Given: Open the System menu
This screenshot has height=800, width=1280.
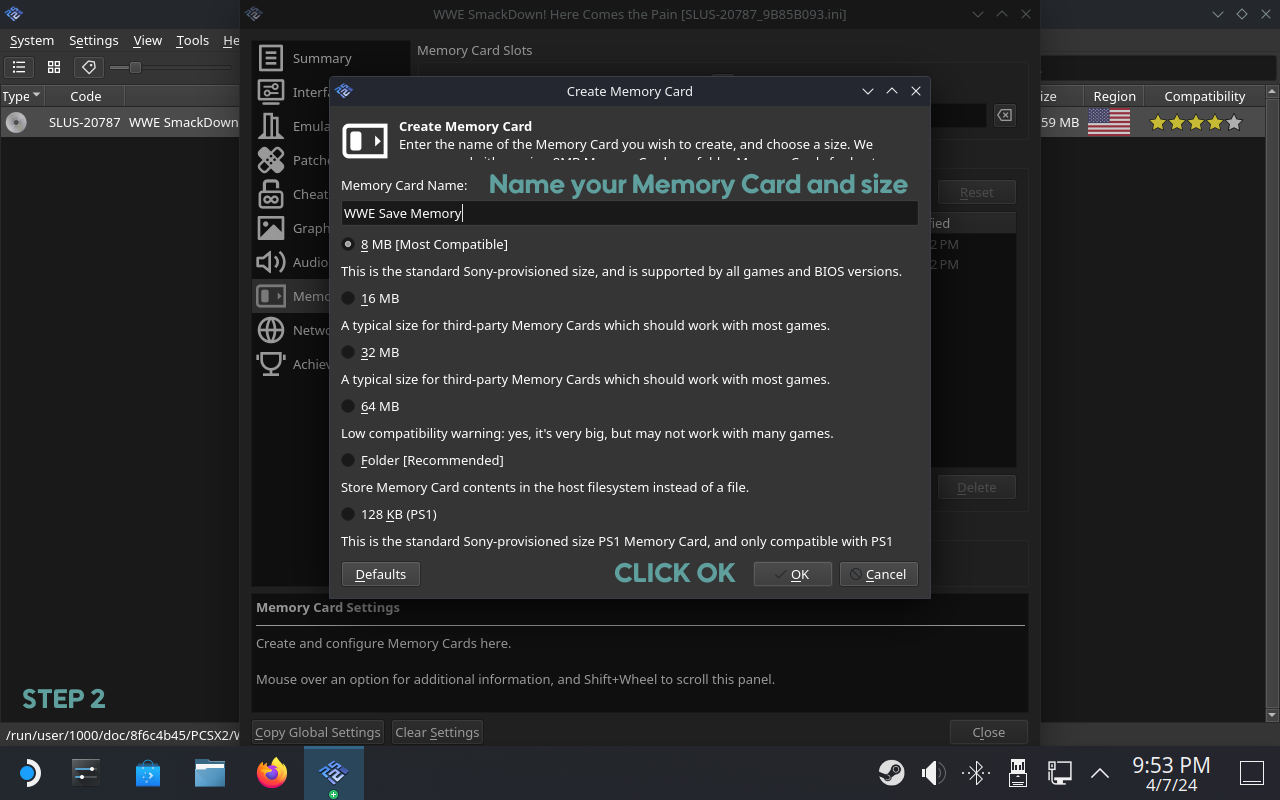Looking at the screenshot, I should (x=32, y=40).
